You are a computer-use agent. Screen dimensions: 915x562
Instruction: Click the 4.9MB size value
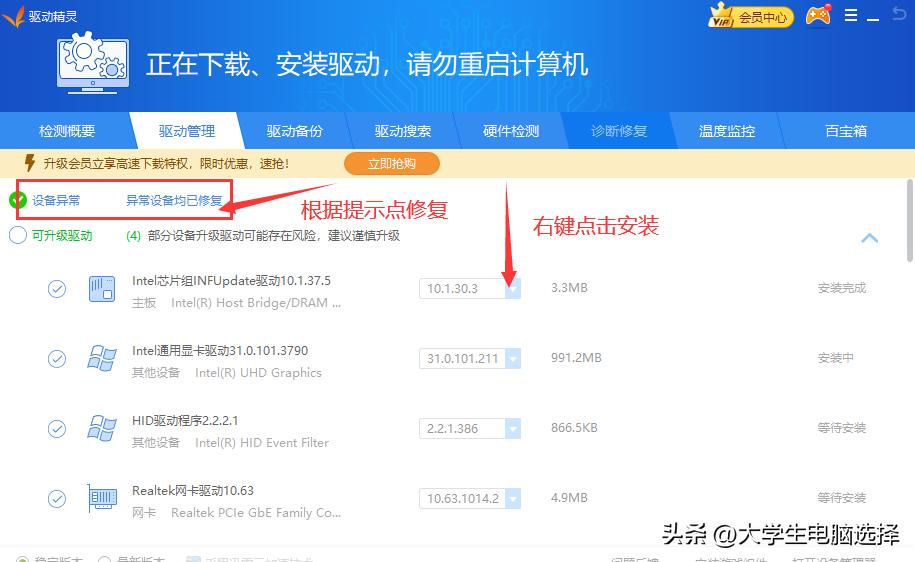569,498
